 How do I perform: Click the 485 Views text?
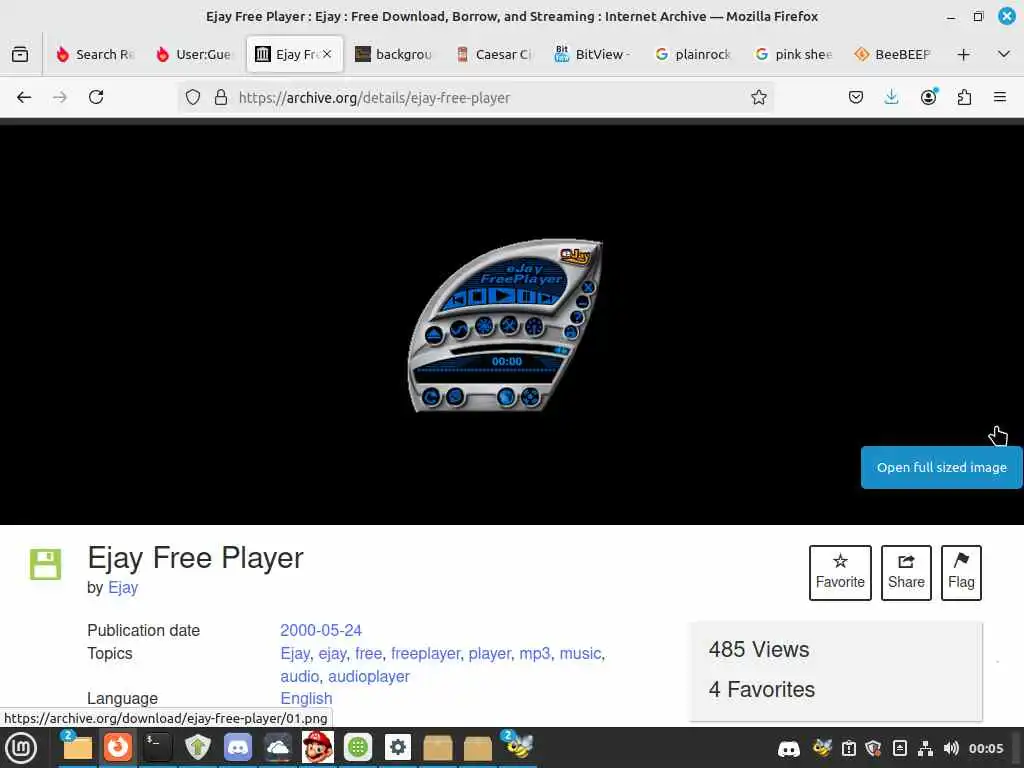(759, 649)
